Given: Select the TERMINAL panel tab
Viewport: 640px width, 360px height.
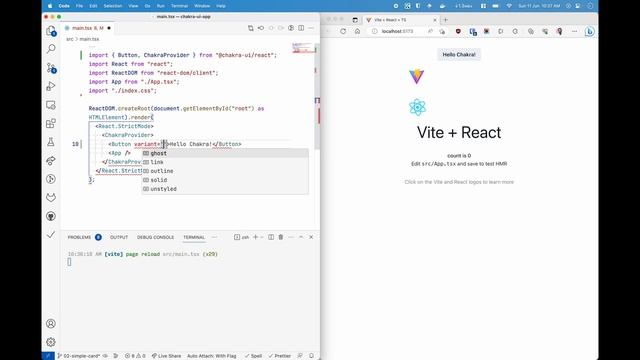Looking at the screenshot, I should click(194, 237).
